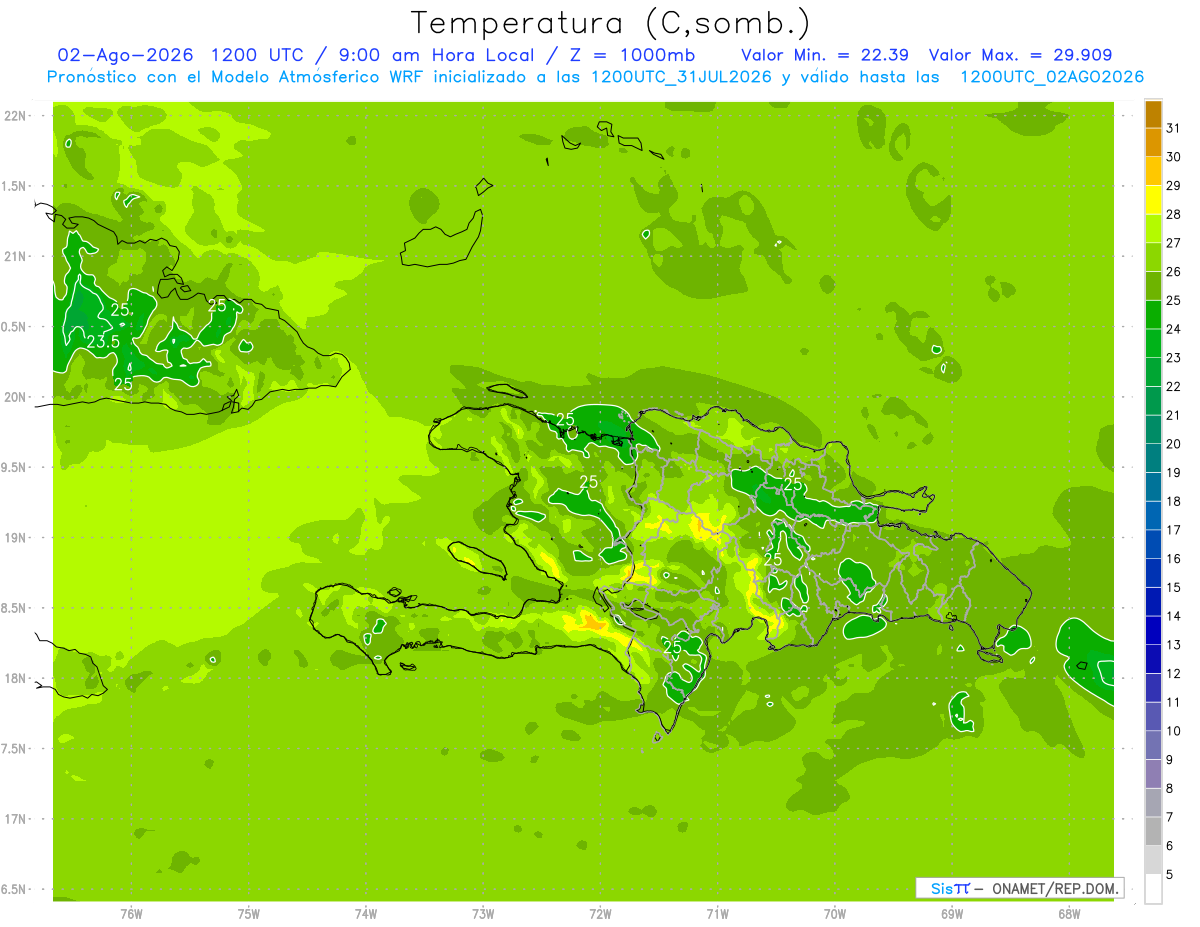Click the "28" colorbar scale label

(x=1174, y=214)
